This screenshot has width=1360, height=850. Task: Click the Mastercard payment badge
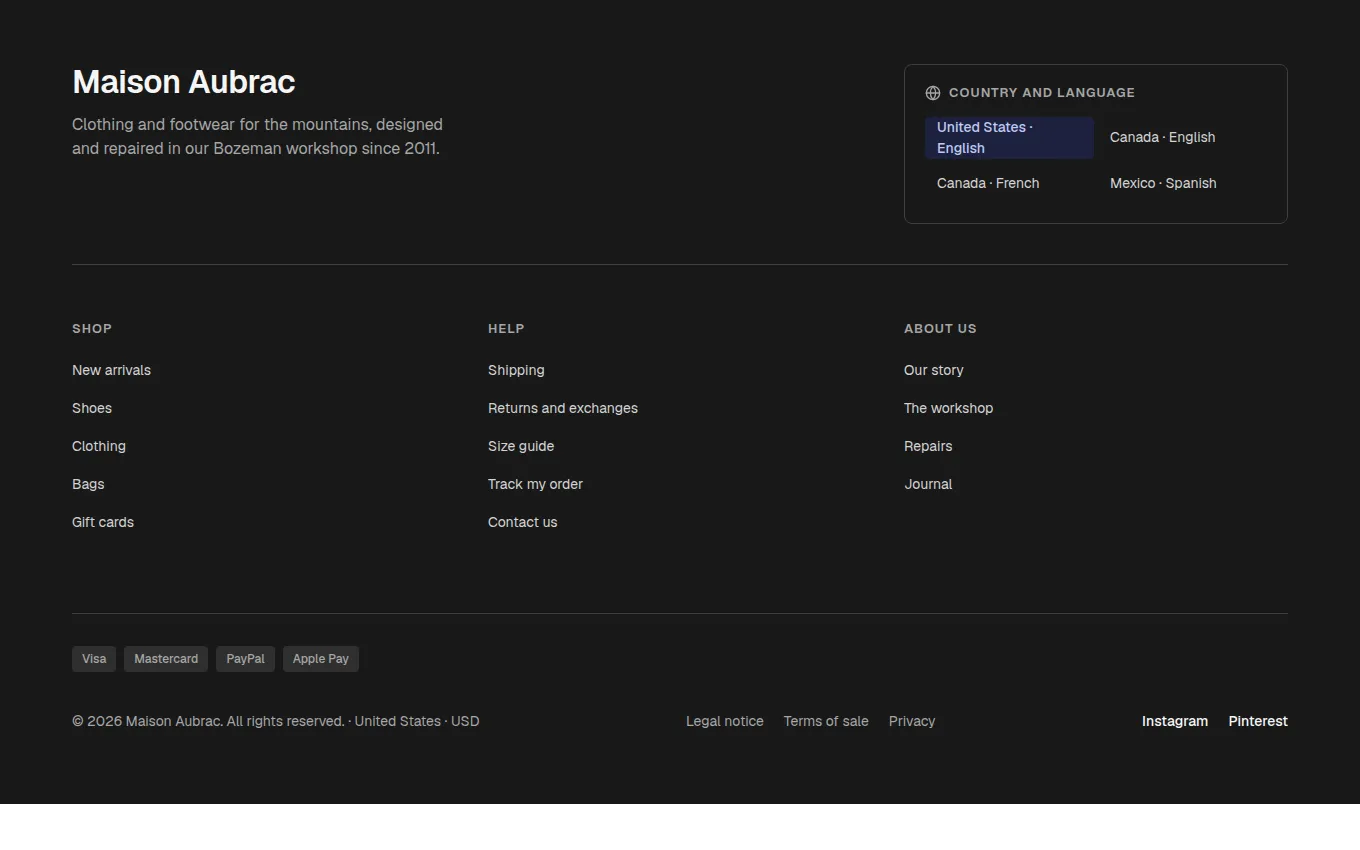[166, 659]
